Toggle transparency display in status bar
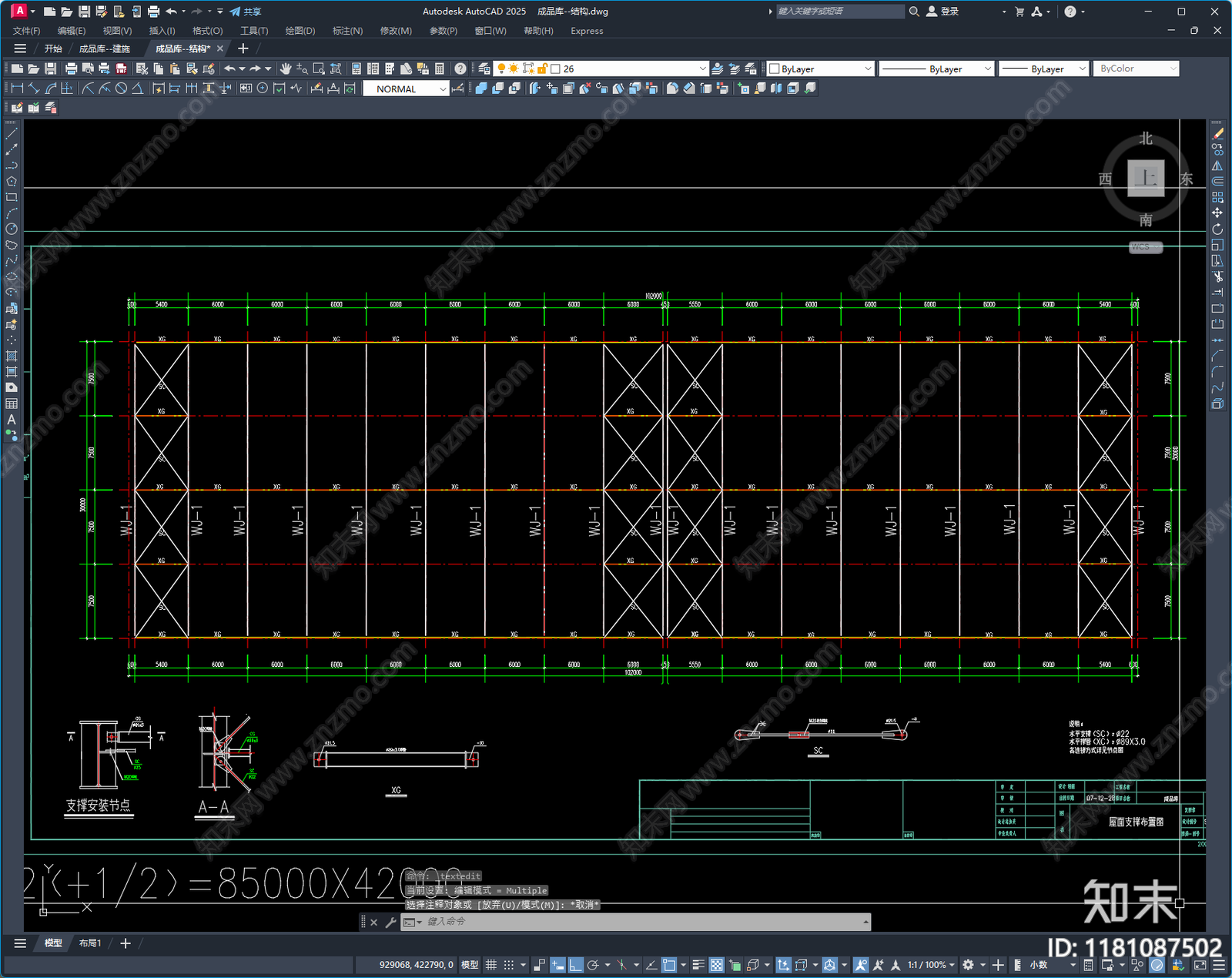The width and height of the screenshot is (1232, 978). click(x=716, y=965)
